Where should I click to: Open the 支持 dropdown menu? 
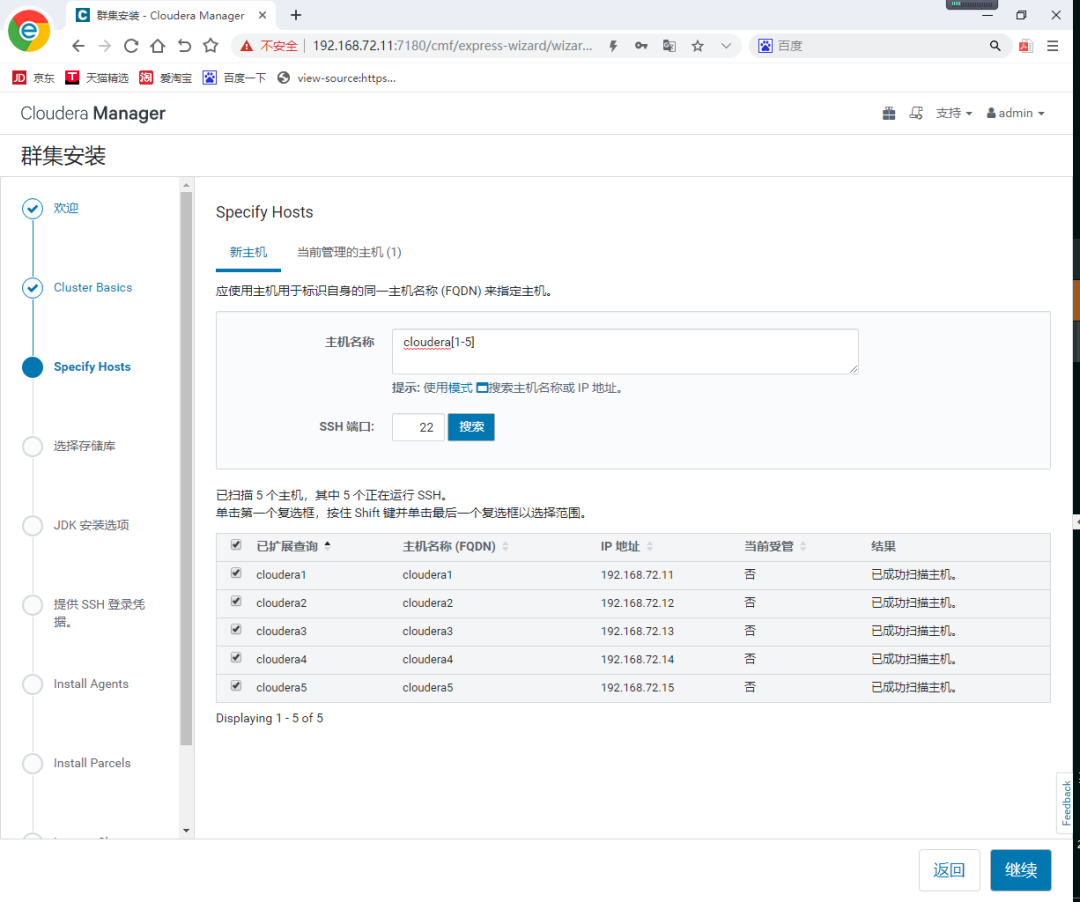pos(954,114)
